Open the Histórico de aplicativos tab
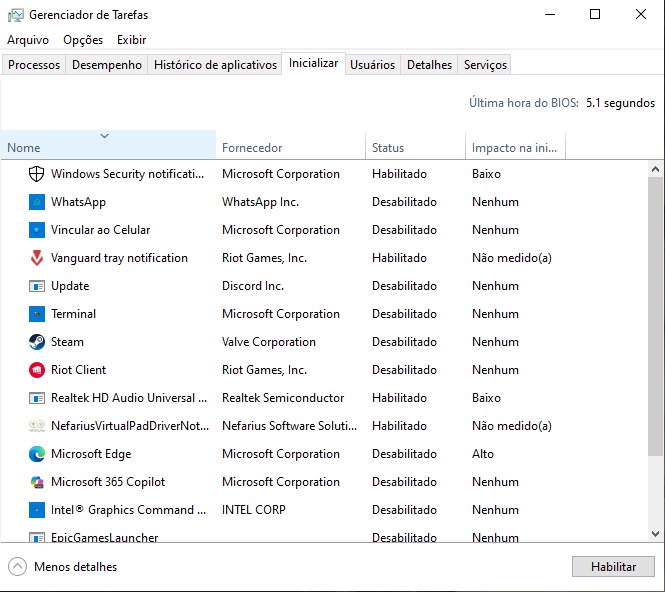This screenshot has height=592, width=665. 215,65
